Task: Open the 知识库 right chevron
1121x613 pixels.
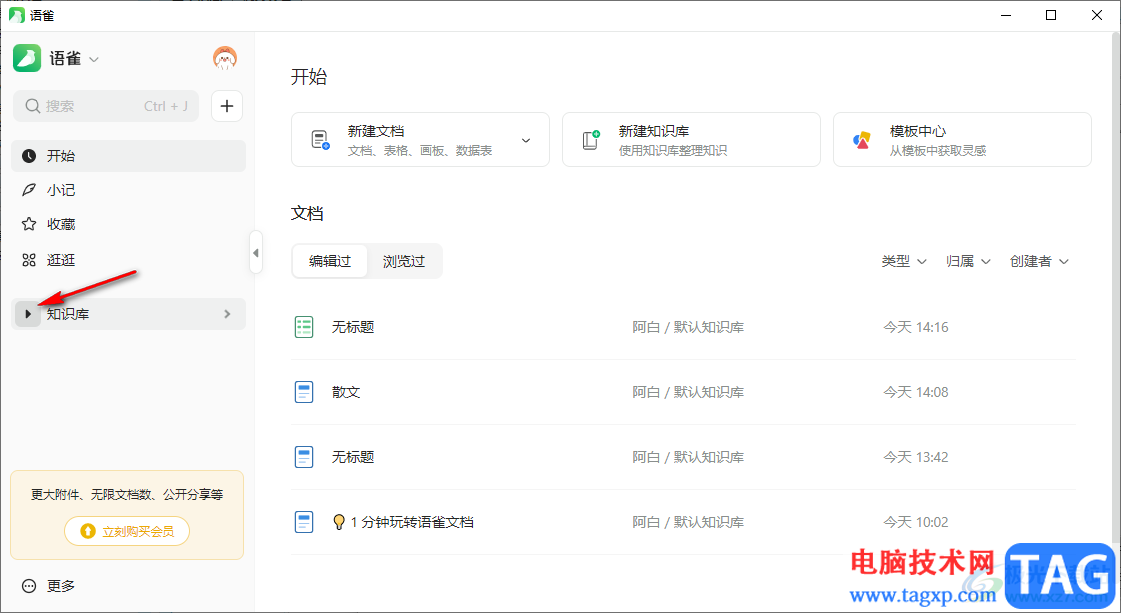Action: click(227, 314)
